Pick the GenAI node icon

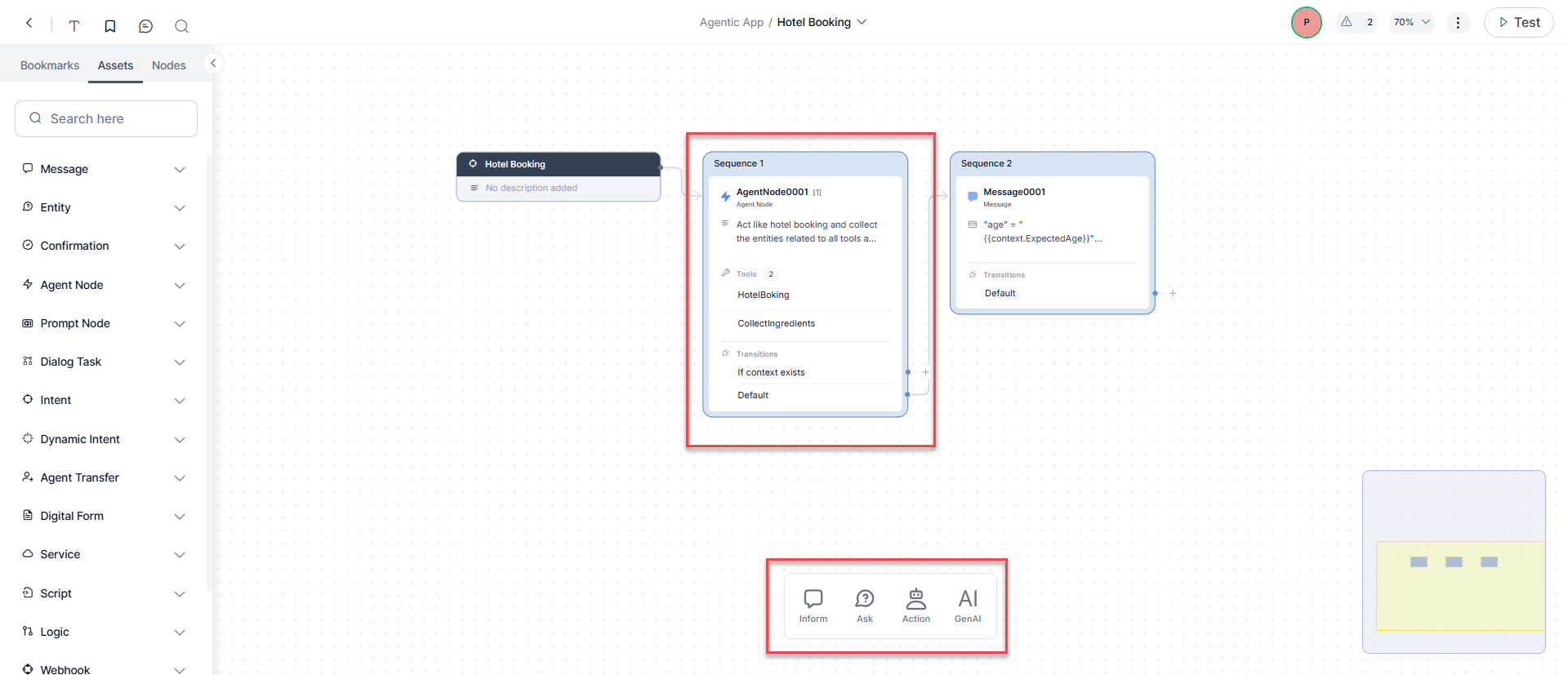pyautogui.click(x=968, y=606)
